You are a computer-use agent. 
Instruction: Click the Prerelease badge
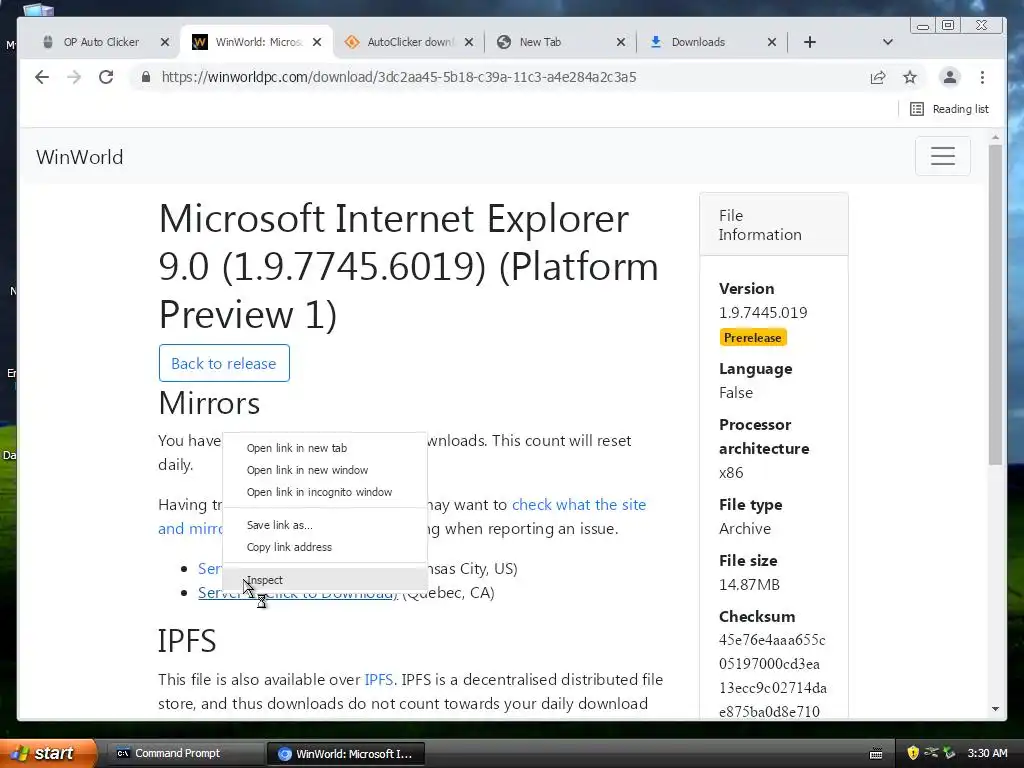(x=752, y=338)
